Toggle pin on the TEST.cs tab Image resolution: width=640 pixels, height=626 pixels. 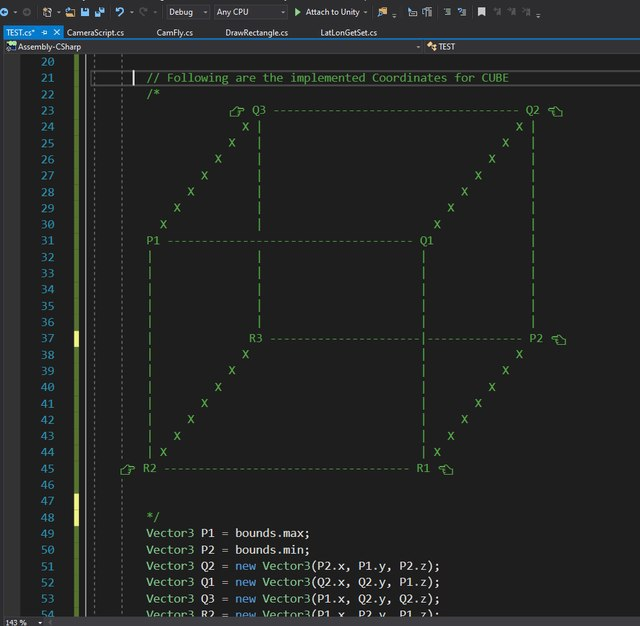44,33
